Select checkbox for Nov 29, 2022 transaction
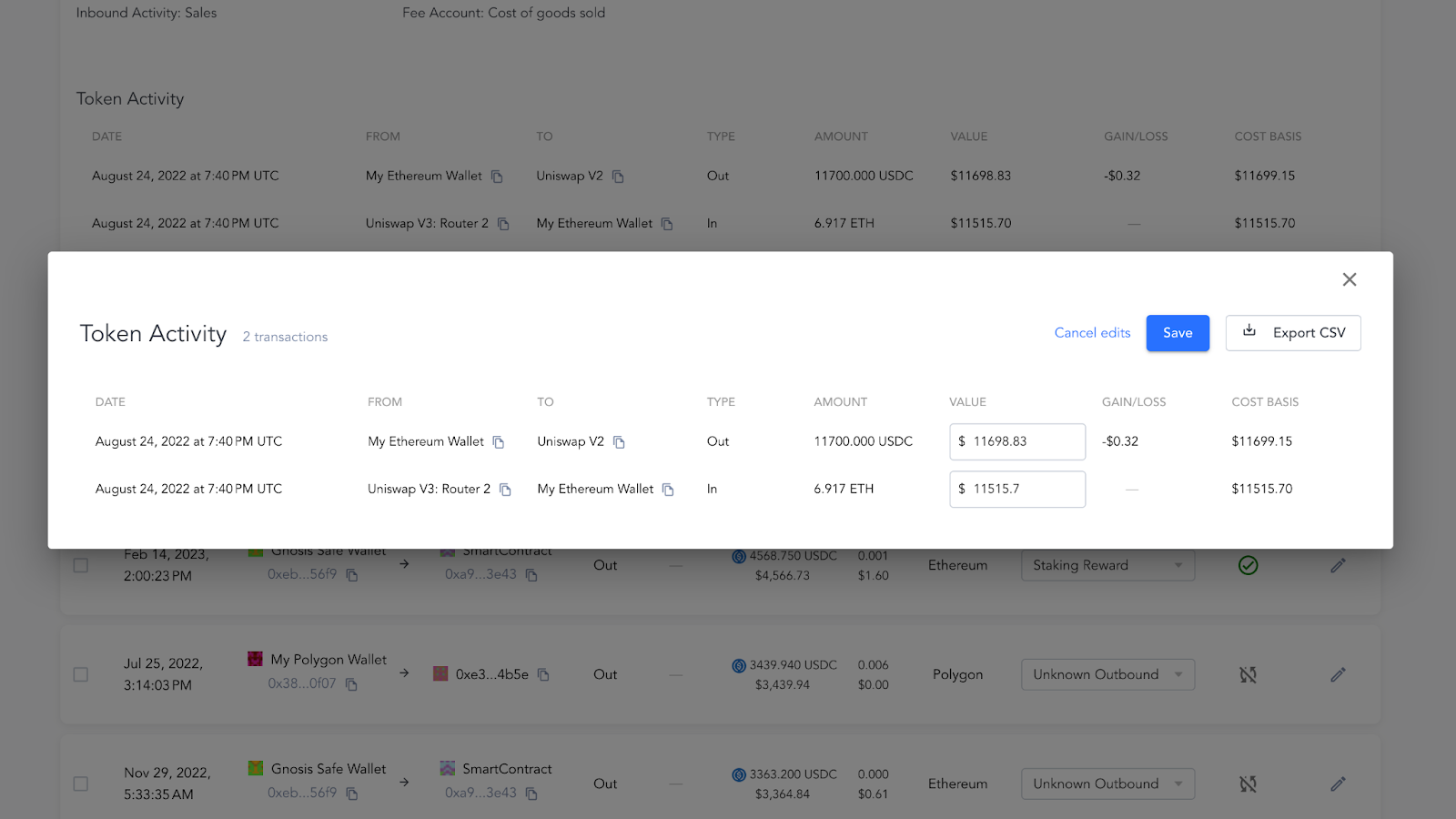Screen dimensions: 1456x819 [x=81, y=784]
